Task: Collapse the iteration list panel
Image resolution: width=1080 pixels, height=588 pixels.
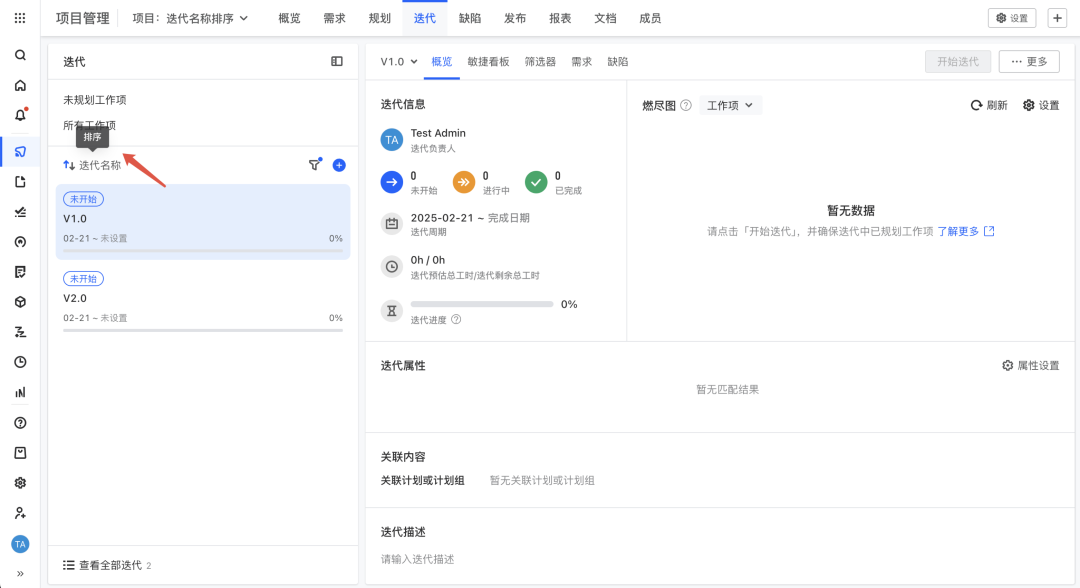Action: (337, 61)
